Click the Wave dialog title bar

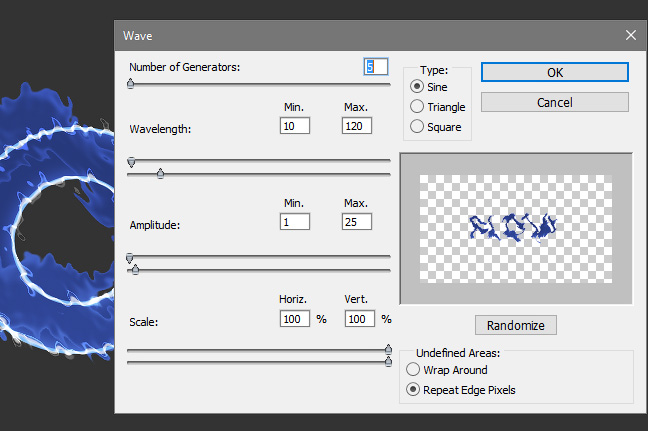pyautogui.click(x=380, y=36)
